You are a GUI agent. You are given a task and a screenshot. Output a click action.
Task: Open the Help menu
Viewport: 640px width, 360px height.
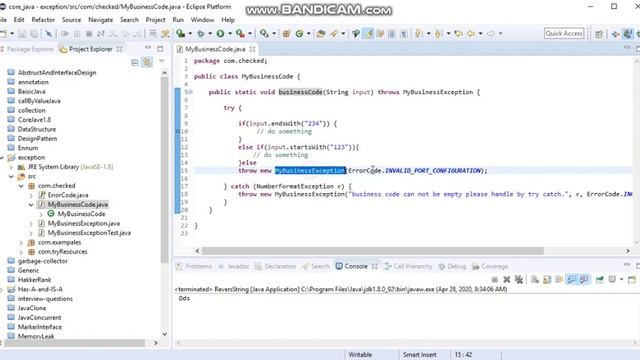tap(228, 20)
